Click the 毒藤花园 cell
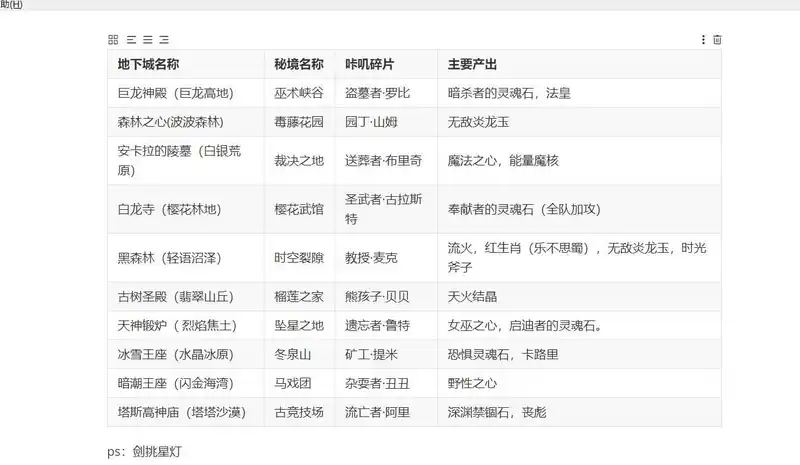Image resolution: width=800 pixels, height=465 pixels. [299, 122]
